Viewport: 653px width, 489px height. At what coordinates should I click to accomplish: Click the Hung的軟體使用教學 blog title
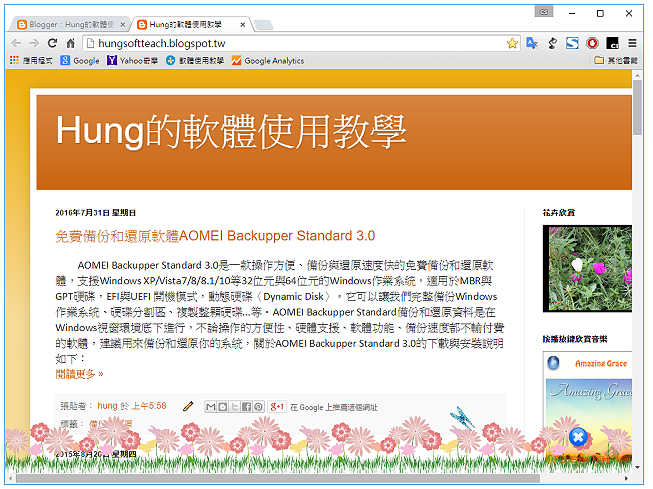(x=231, y=132)
